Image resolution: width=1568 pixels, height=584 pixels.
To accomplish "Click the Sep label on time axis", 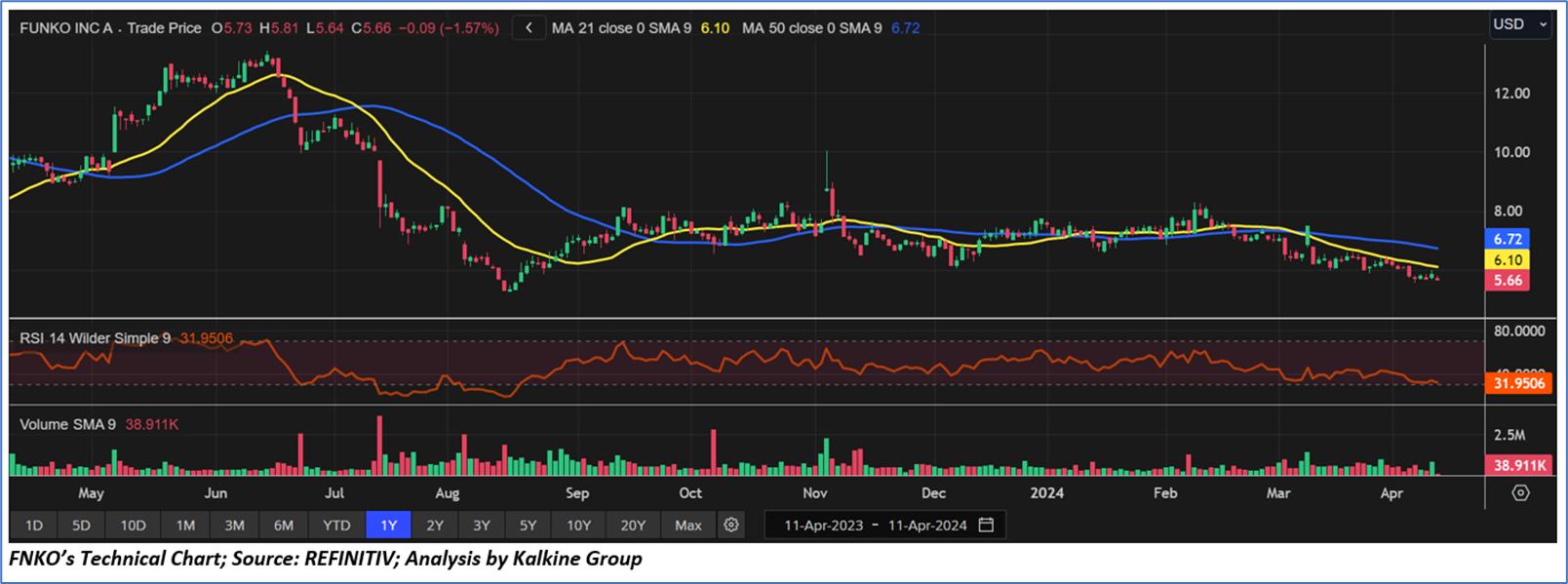I will pyautogui.click(x=577, y=493).
